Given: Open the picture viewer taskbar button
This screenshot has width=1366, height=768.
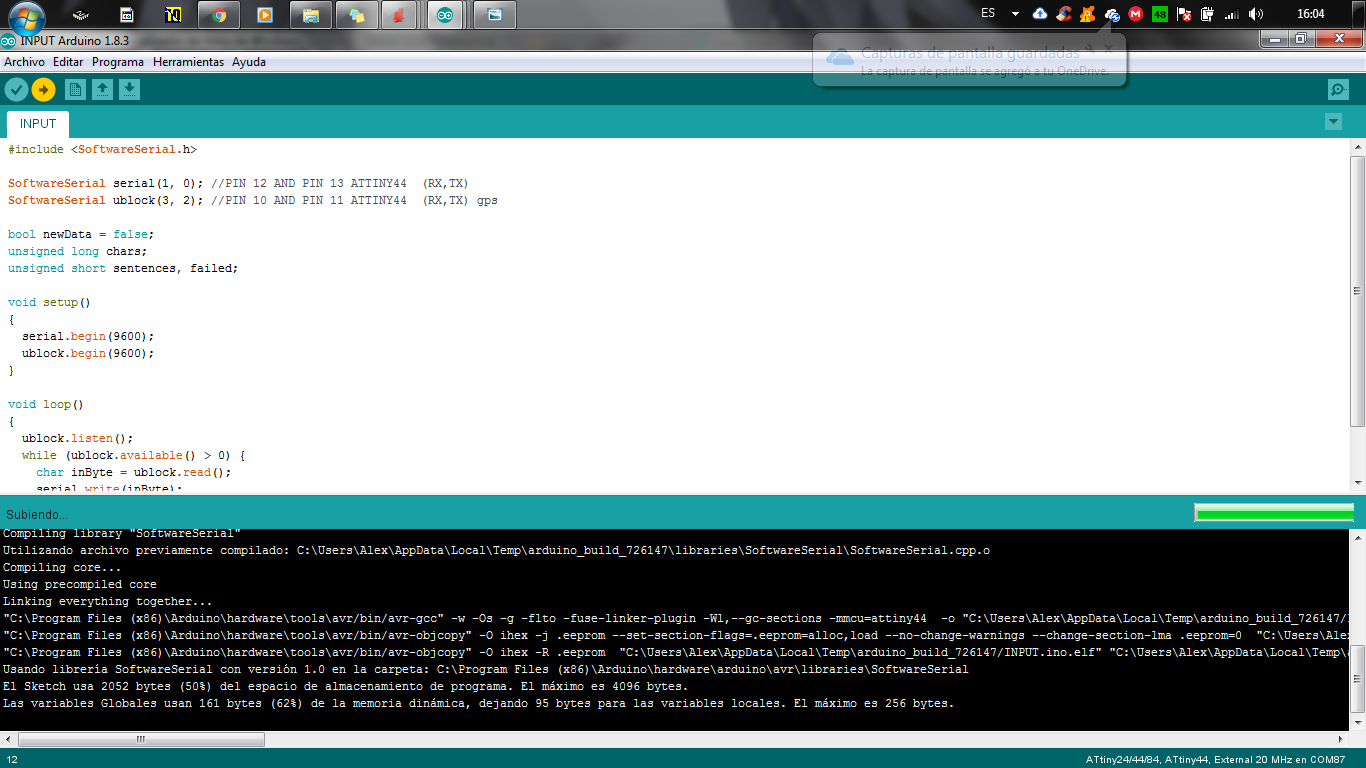Looking at the screenshot, I should pos(494,15).
